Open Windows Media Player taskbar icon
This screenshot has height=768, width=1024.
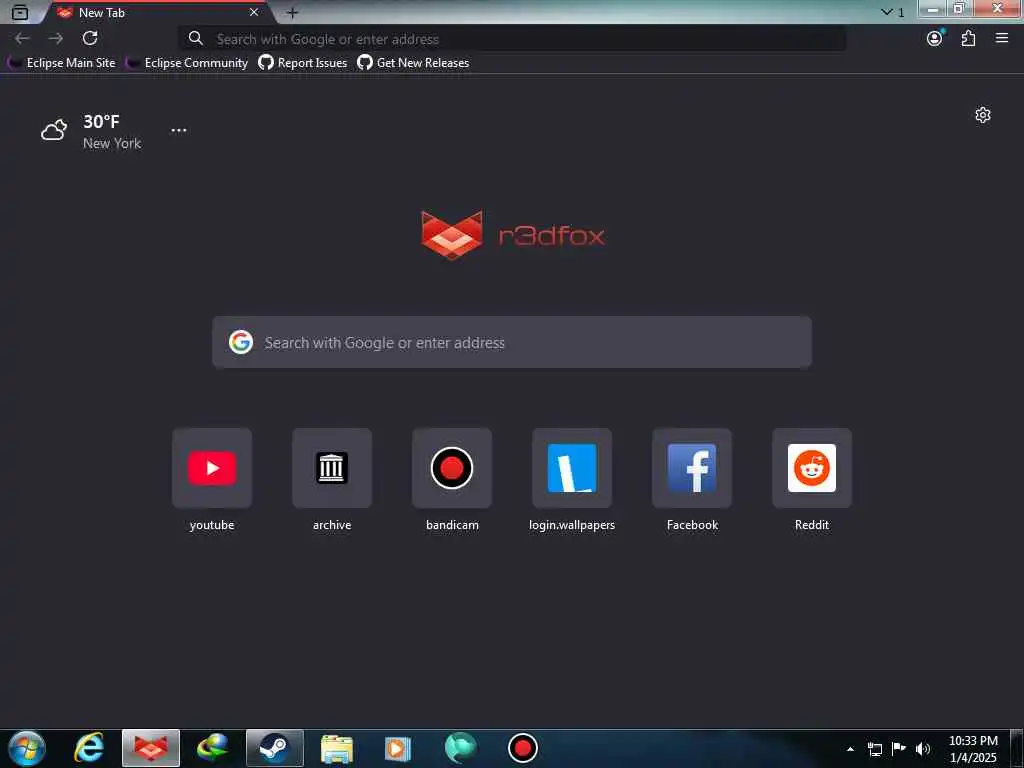pos(398,748)
